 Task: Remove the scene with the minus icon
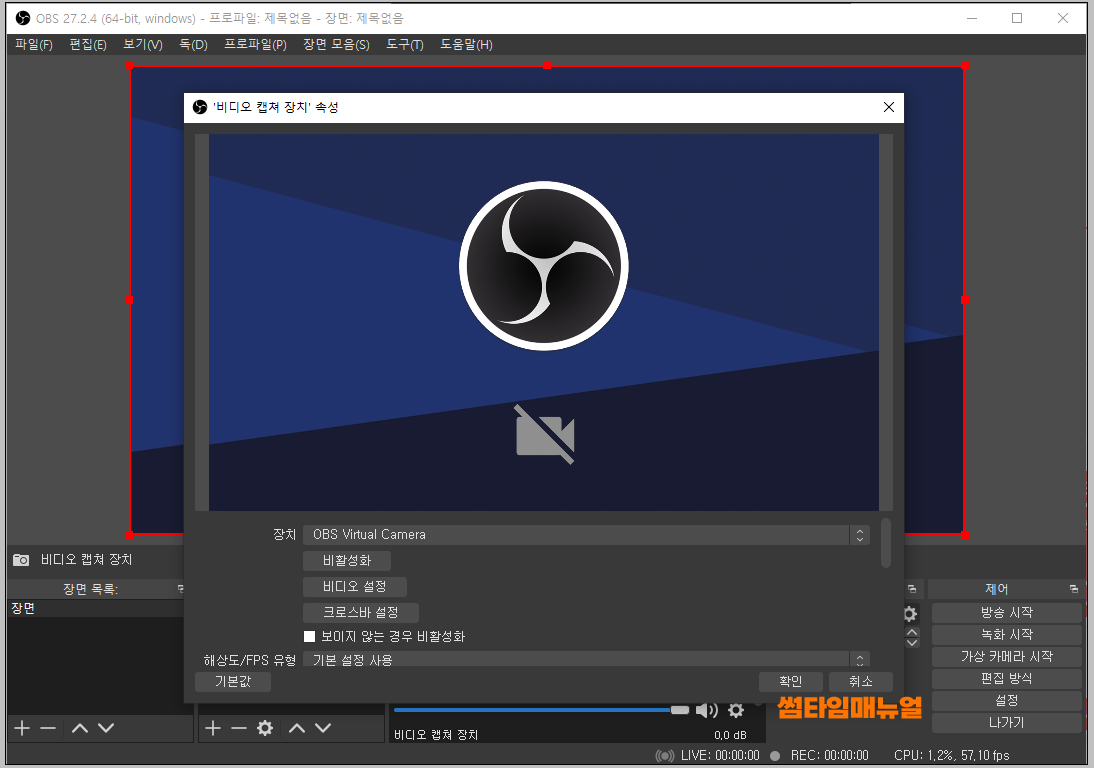coord(48,728)
